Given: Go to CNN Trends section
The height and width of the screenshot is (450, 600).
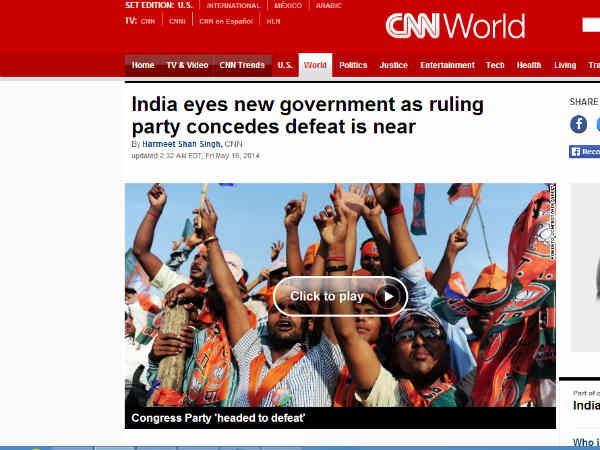Looking at the screenshot, I should click(x=242, y=65).
